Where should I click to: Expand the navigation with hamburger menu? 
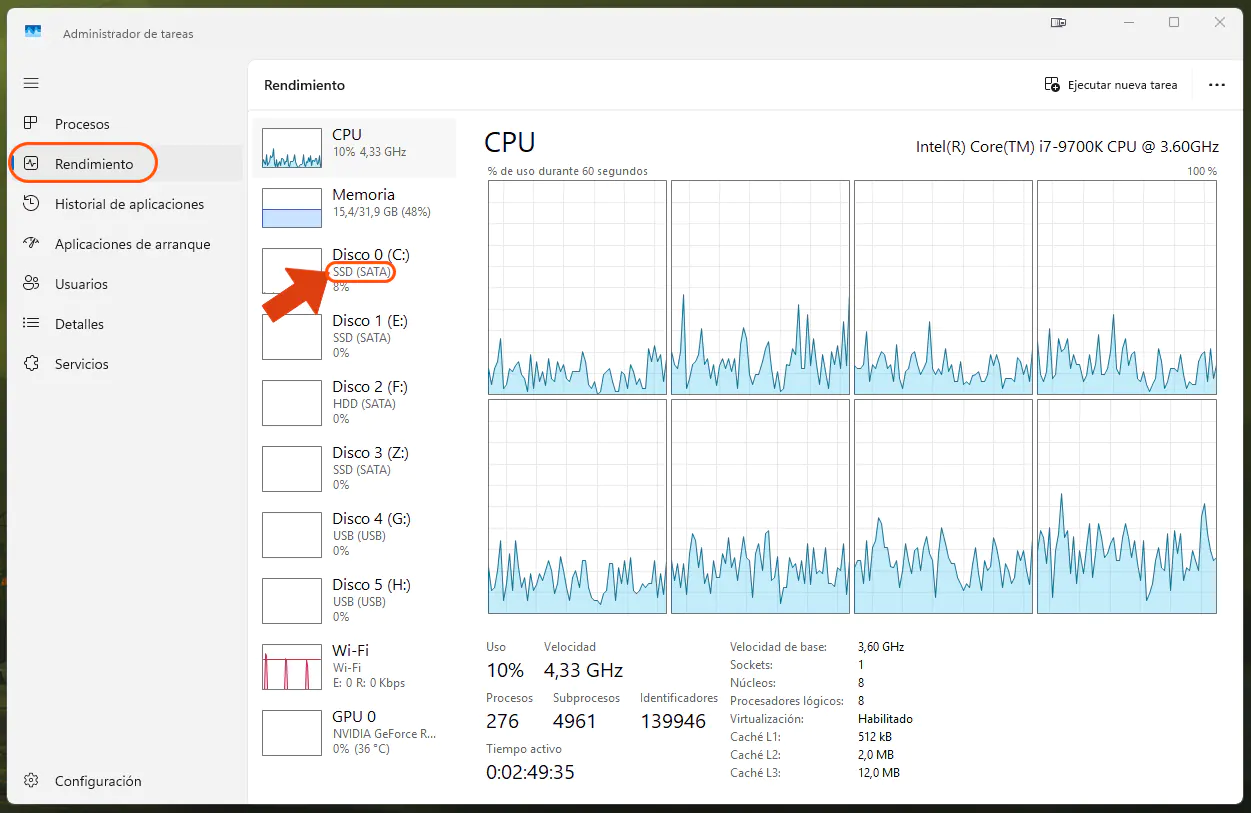click(30, 83)
